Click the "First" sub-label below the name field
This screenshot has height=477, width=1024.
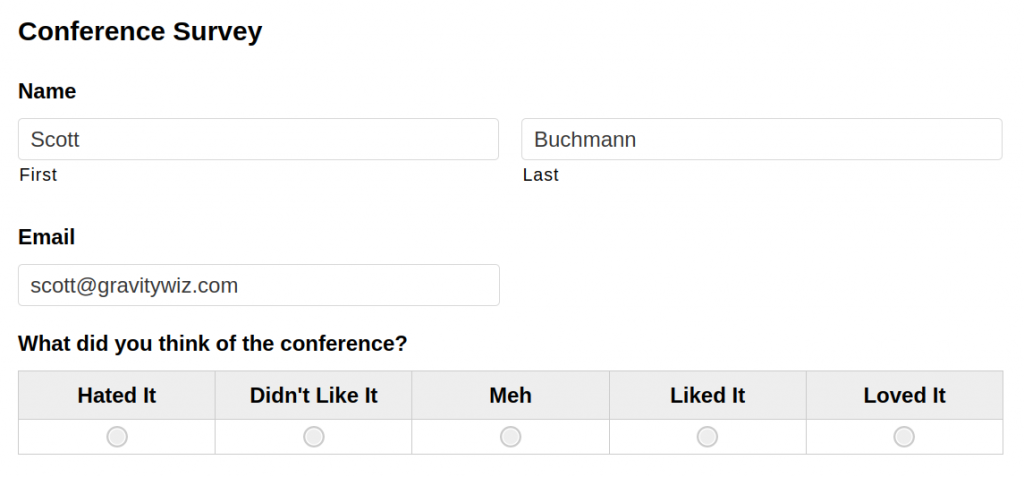(38, 176)
